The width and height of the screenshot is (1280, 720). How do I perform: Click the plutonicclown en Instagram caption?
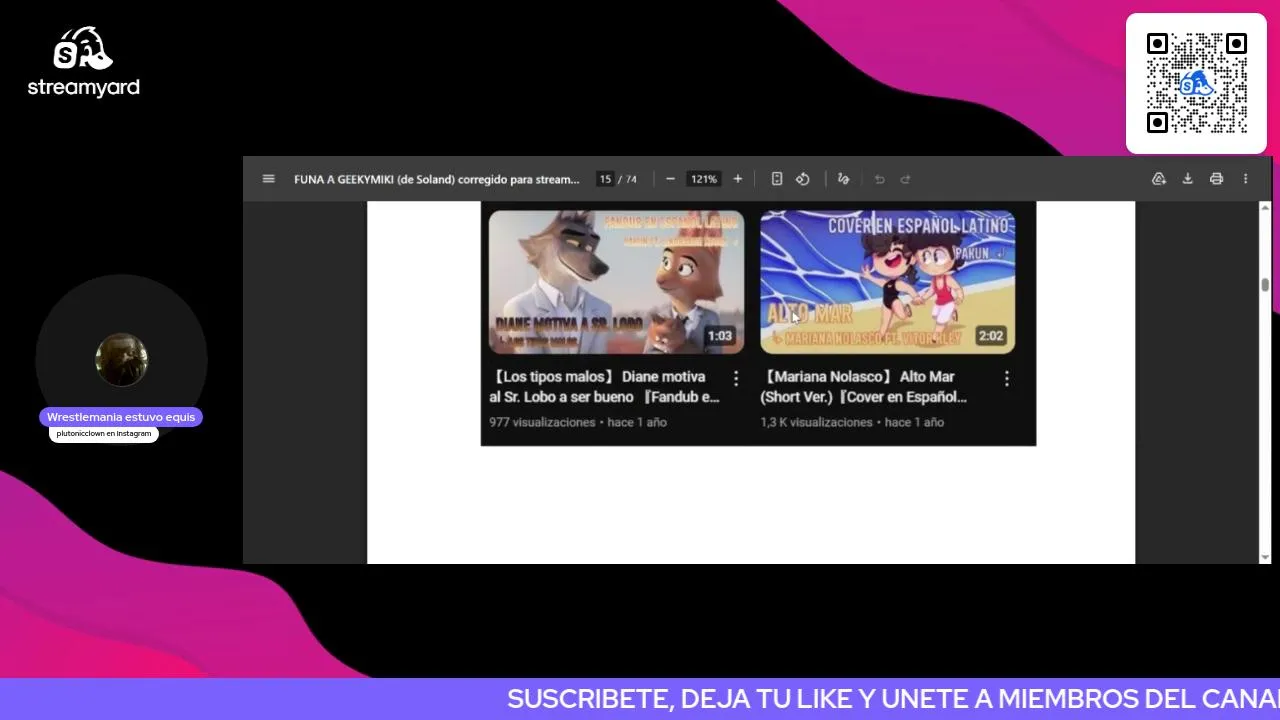tap(104, 434)
